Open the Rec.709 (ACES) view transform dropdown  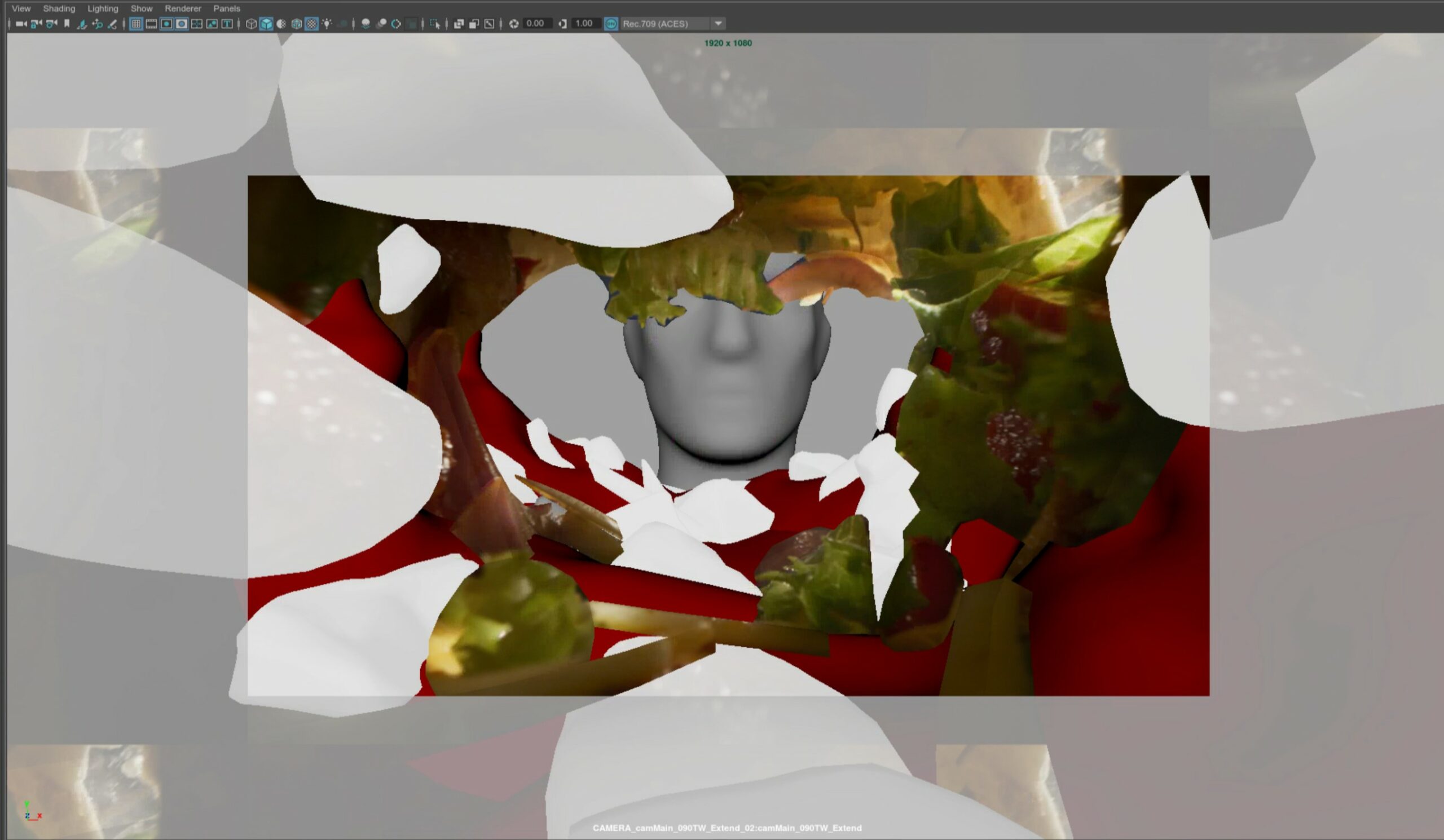coord(673,24)
